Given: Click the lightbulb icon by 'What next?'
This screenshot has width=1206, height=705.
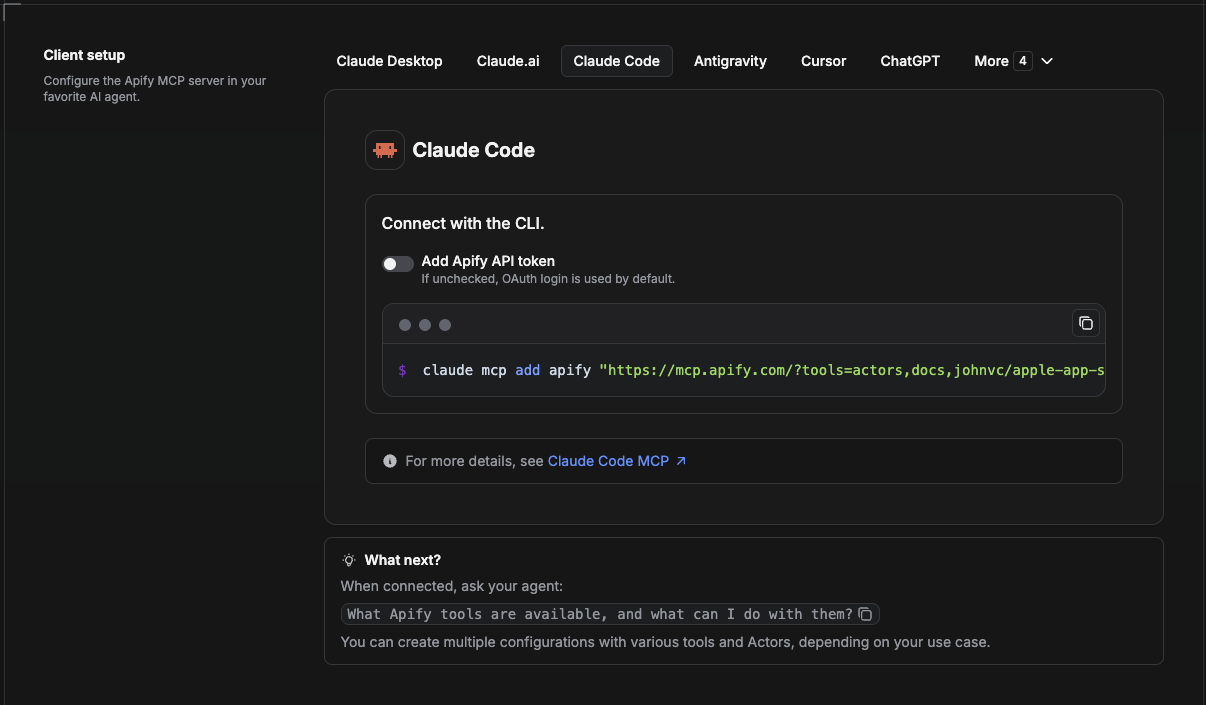Looking at the screenshot, I should click(349, 560).
